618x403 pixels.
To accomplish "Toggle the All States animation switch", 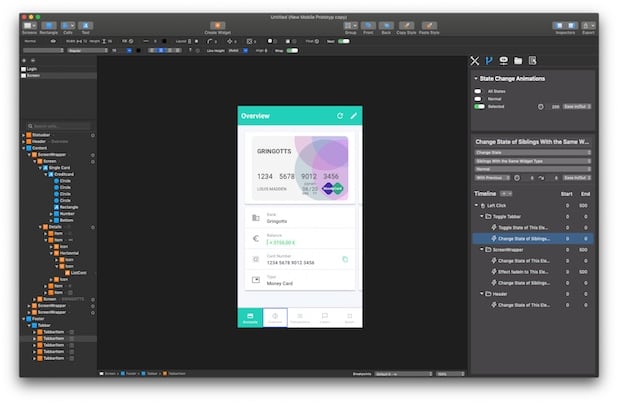I will pyautogui.click(x=478, y=91).
